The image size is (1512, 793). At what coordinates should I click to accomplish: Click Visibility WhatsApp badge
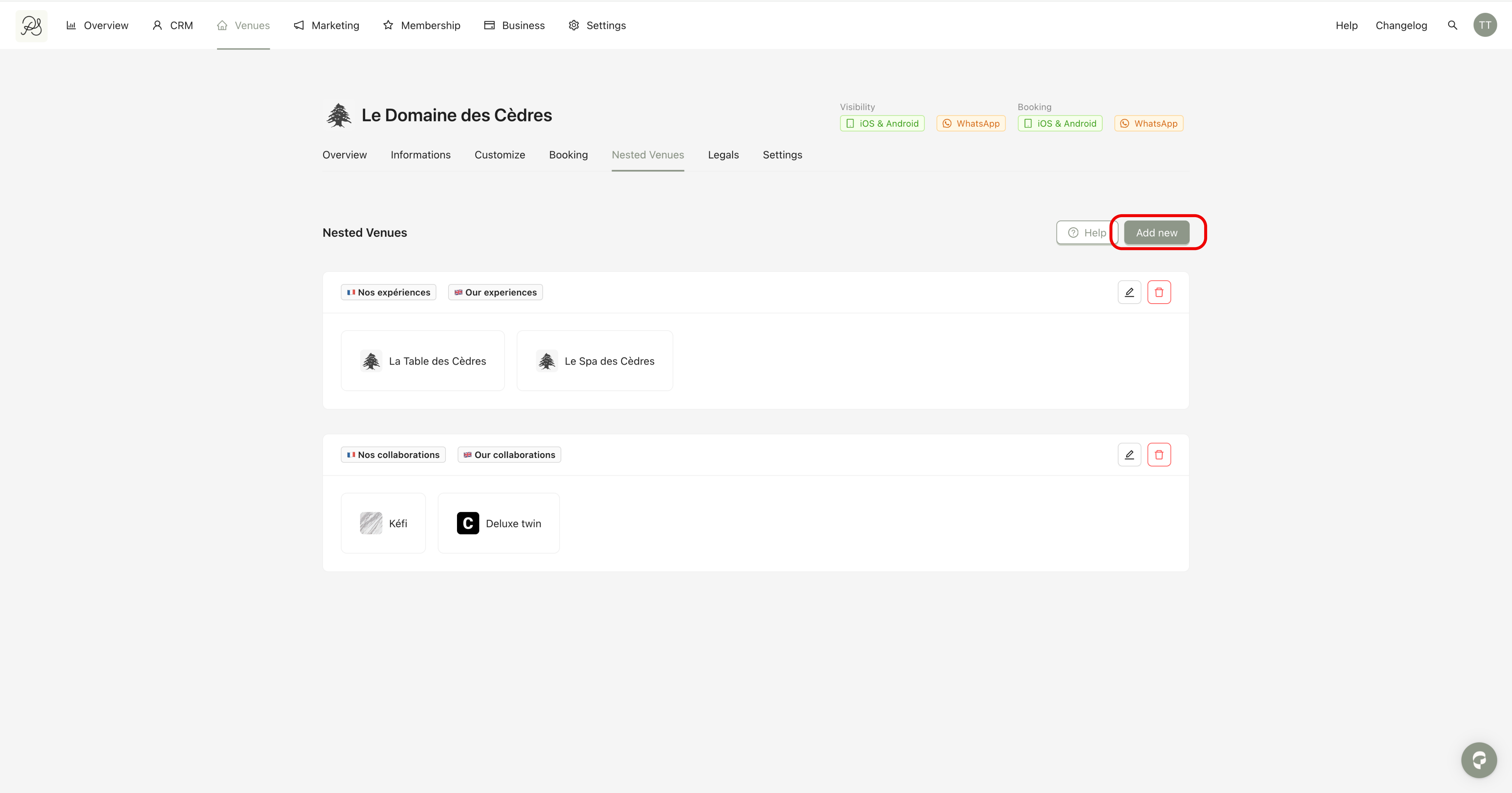(970, 123)
